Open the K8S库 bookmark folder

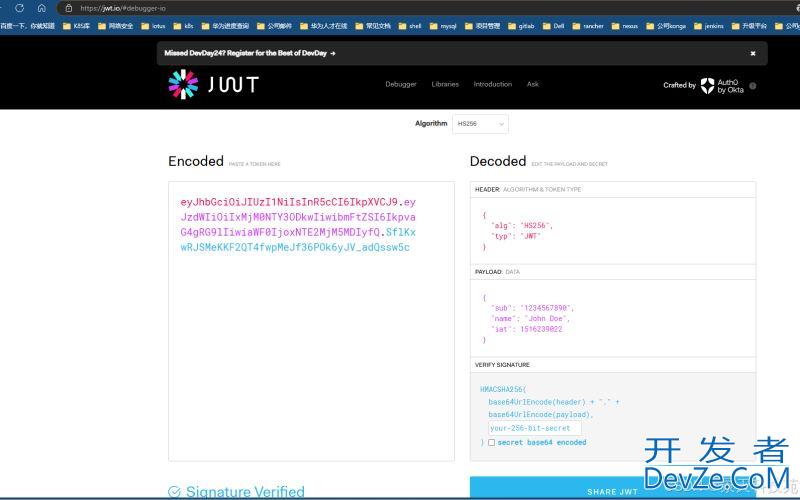pyautogui.click(x=76, y=26)
